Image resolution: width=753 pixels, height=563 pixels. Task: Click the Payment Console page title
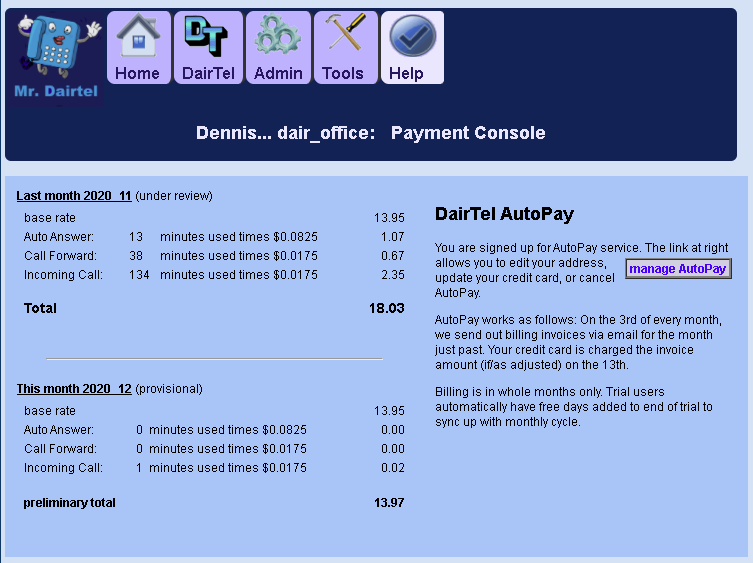click(x=468, y=133)
